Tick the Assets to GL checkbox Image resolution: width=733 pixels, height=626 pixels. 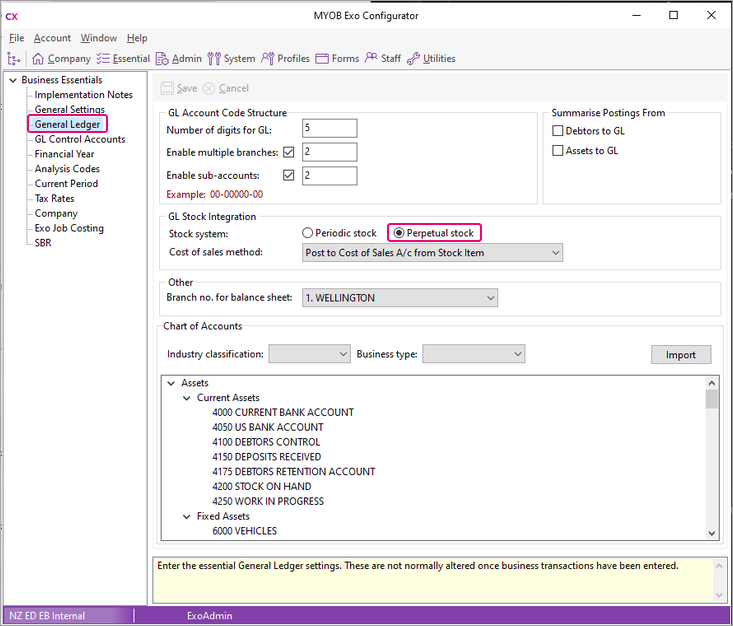(x=559, y=151)
